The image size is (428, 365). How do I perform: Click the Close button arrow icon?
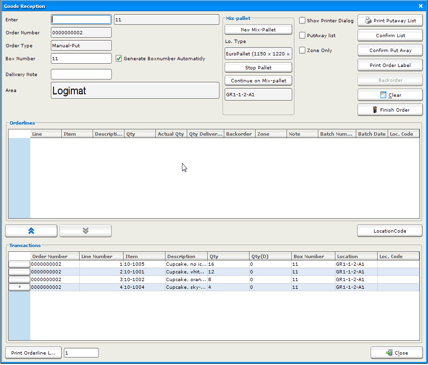coord(389,353)
